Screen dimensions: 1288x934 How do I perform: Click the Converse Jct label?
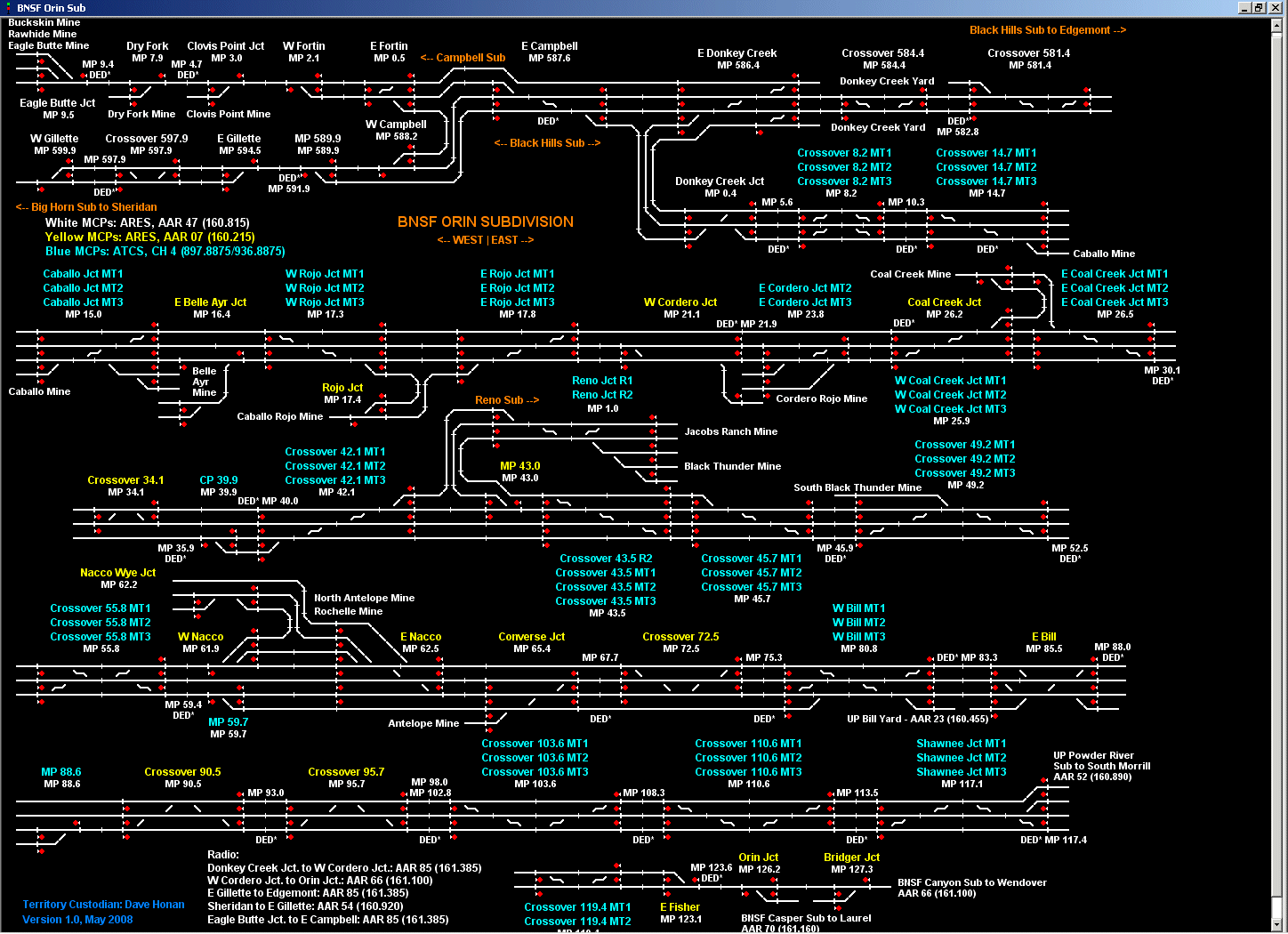pos(532,637)
